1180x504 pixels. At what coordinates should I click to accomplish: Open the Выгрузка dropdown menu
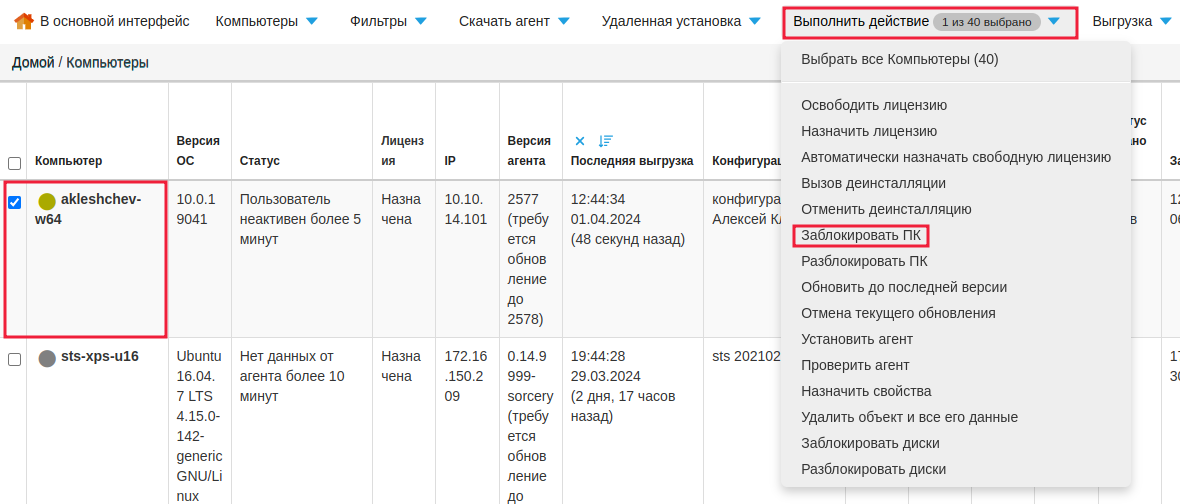coord(1131,21)
